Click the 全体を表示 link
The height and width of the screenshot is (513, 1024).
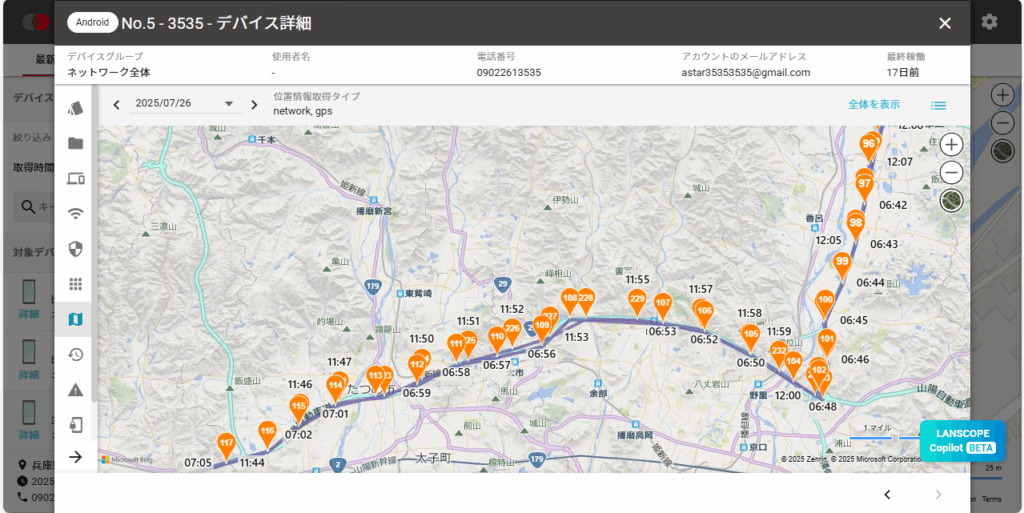[873, 105]
